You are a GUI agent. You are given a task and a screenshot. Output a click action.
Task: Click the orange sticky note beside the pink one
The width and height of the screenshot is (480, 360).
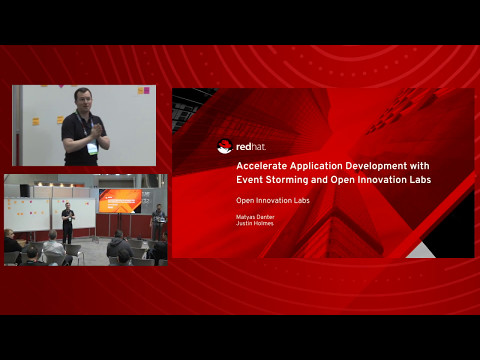click(x=141, y=90)
